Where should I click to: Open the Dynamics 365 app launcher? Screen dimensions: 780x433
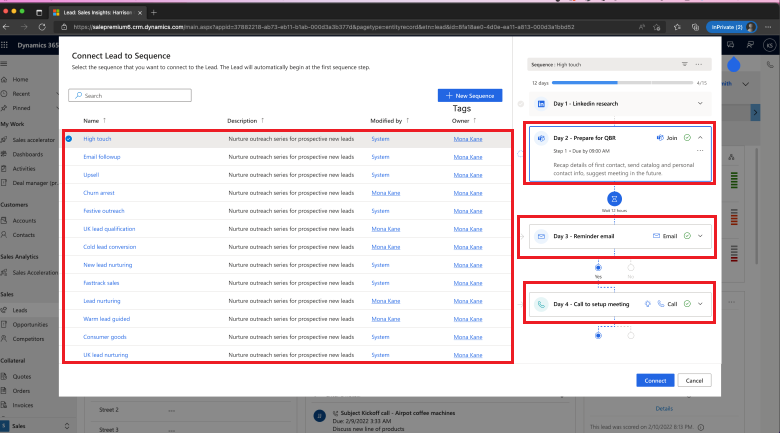4,45
